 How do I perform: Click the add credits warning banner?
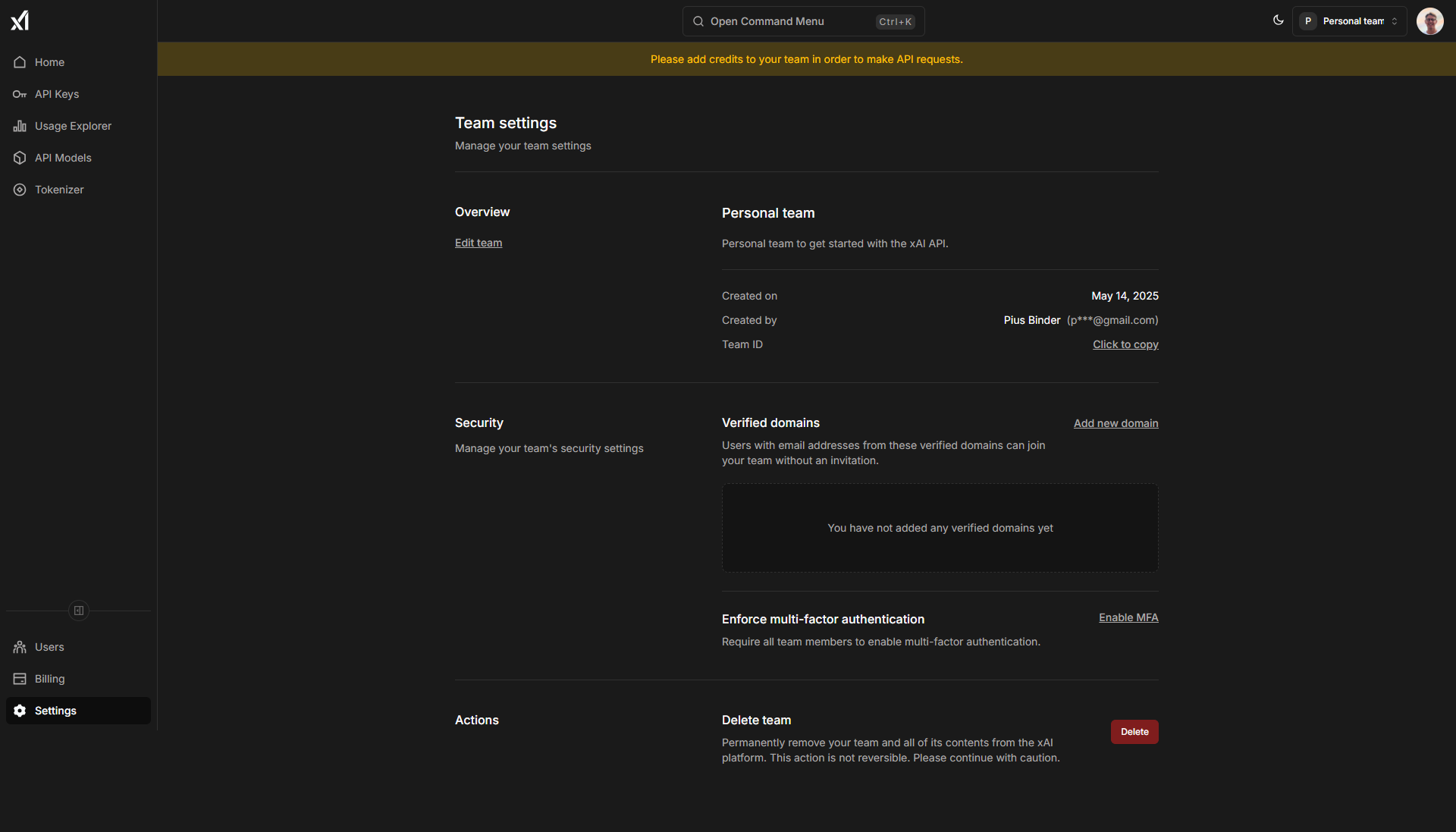(806, 59)
